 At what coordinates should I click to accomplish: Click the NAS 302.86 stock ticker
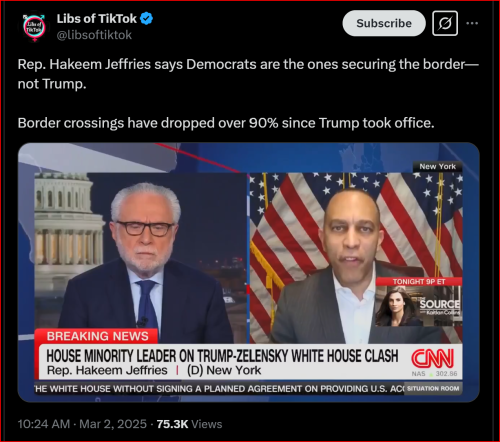[x=434, y=374]
